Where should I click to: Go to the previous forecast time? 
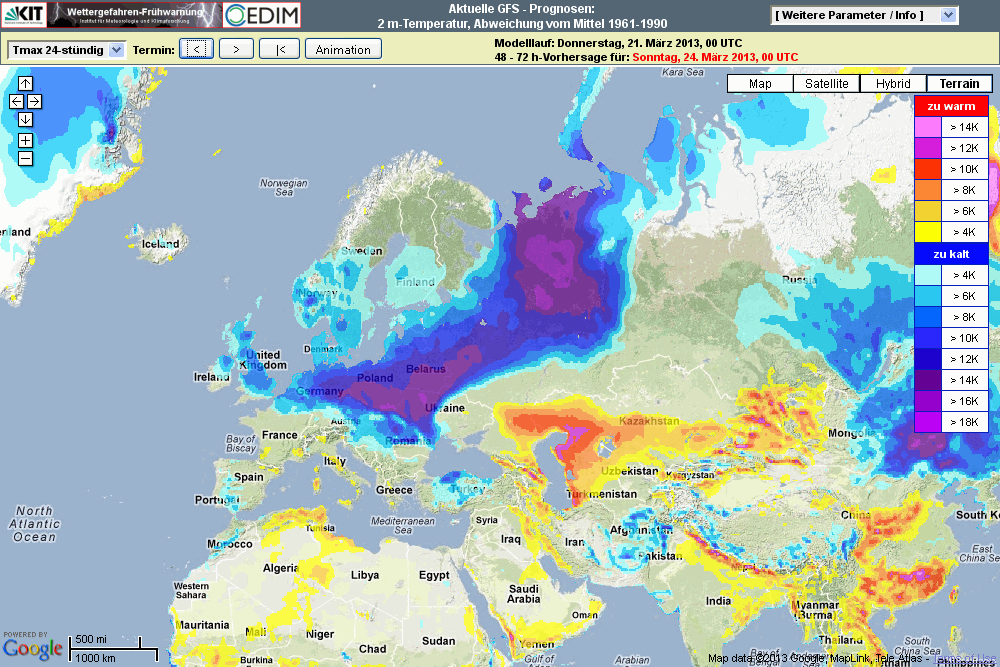[x=197, y=49]
